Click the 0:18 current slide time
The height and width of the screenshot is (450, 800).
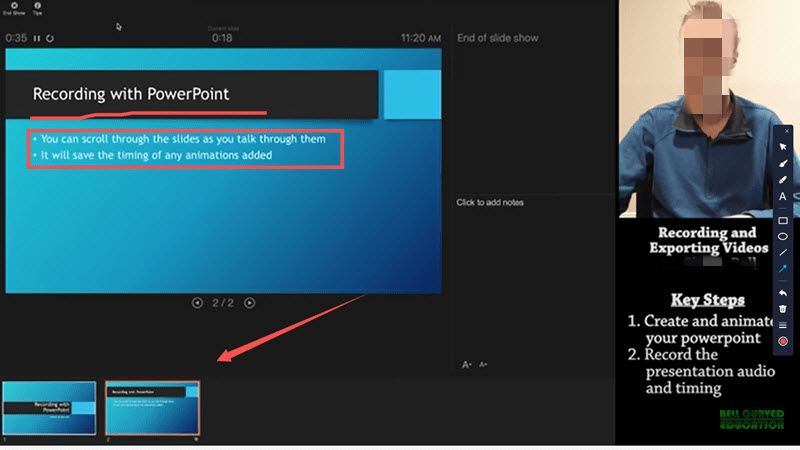(x=222, y=38)
